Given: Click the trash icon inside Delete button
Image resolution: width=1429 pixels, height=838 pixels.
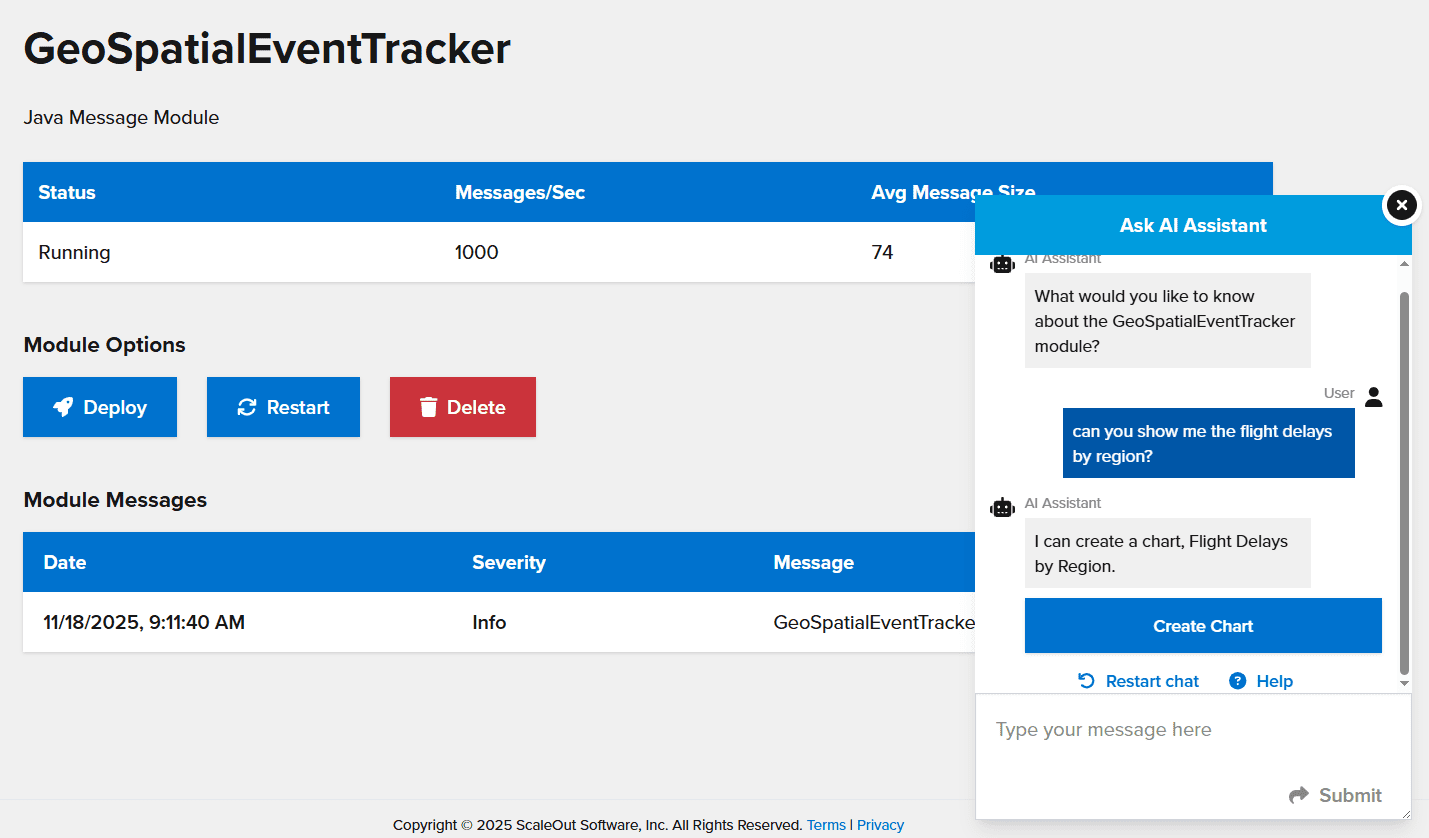Looking at the screenshot, I should (x=429, y=407).
